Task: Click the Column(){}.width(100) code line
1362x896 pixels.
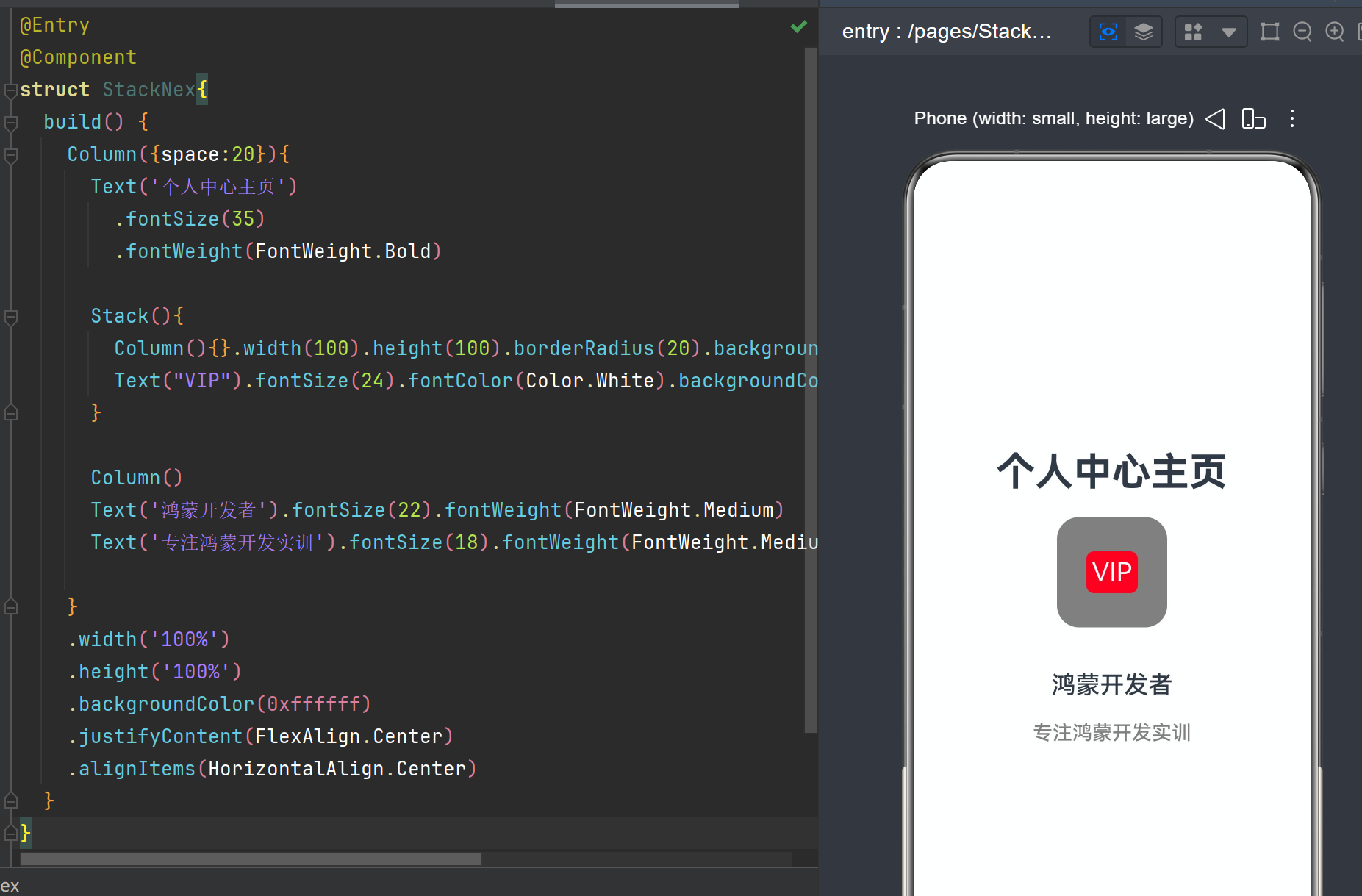Action: (x=466, y=348)
